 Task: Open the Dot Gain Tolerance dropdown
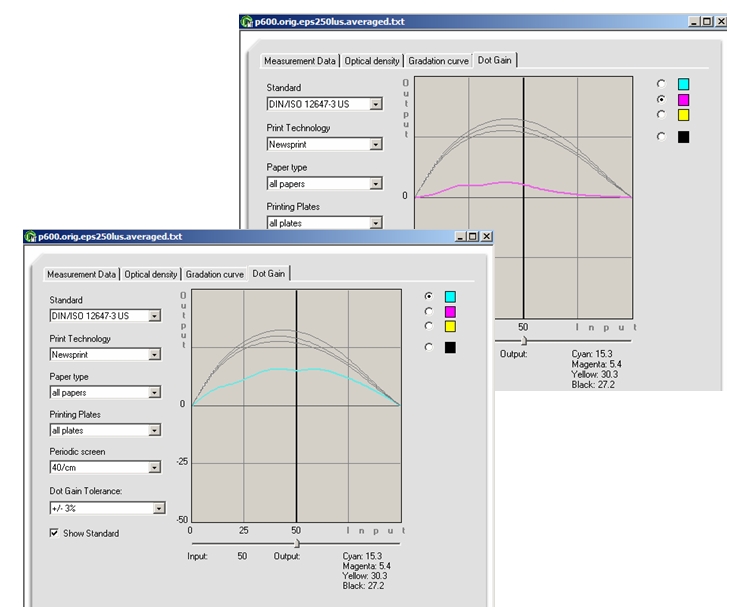[x=108, y=508]
